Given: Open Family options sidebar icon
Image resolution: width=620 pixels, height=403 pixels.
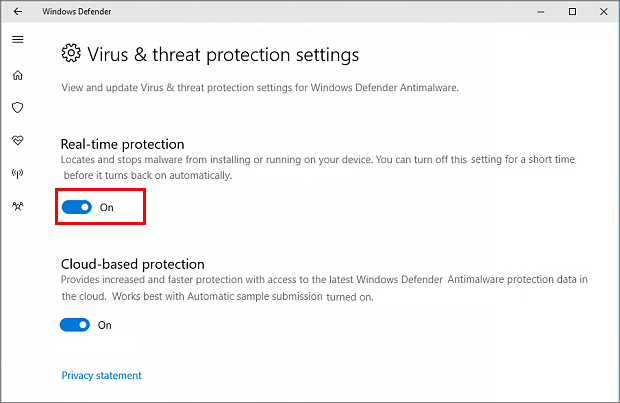Looking at the screenshot, I should [17, 206].
